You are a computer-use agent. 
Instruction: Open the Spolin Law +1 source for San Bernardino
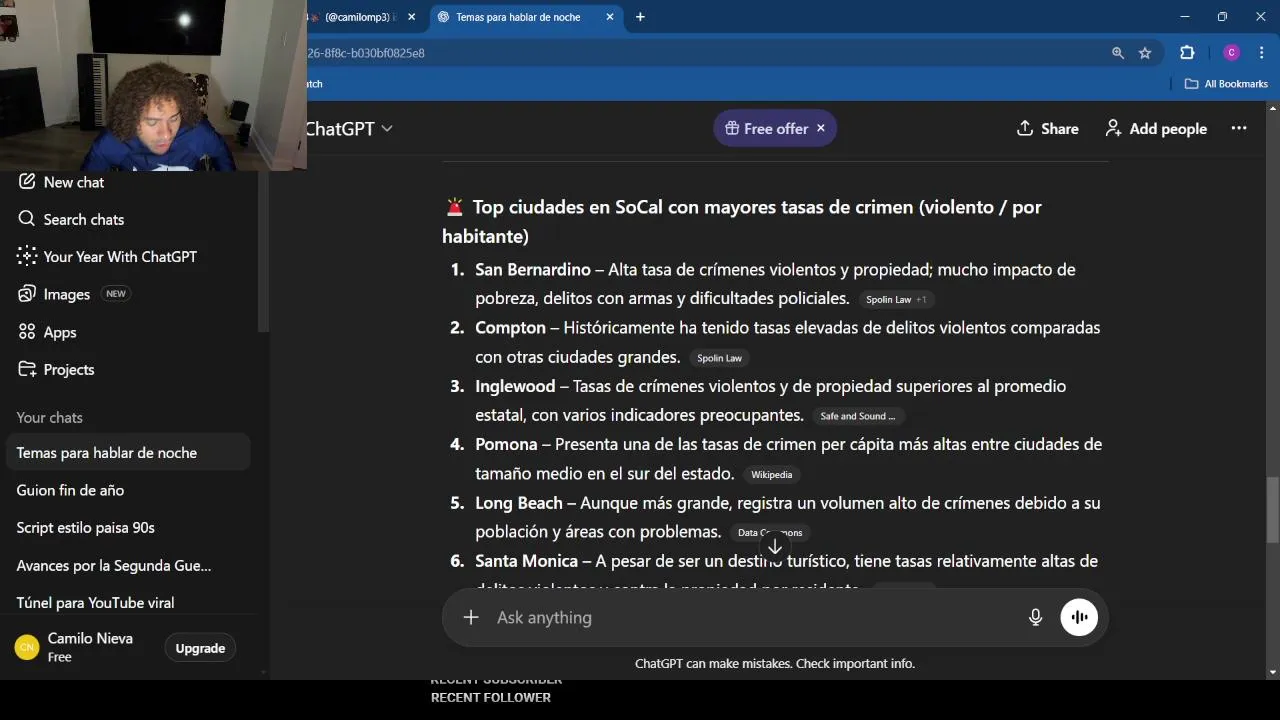point(896,299)
